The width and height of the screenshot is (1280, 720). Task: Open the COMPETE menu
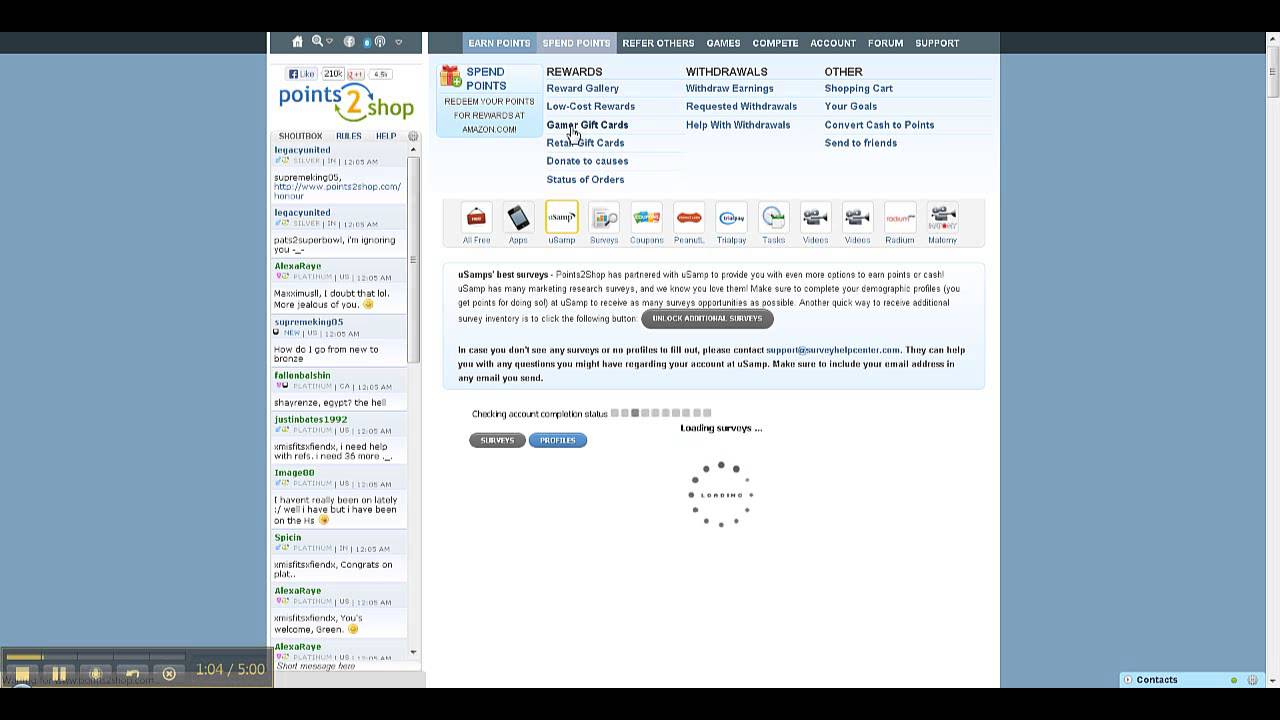(775, 43)
